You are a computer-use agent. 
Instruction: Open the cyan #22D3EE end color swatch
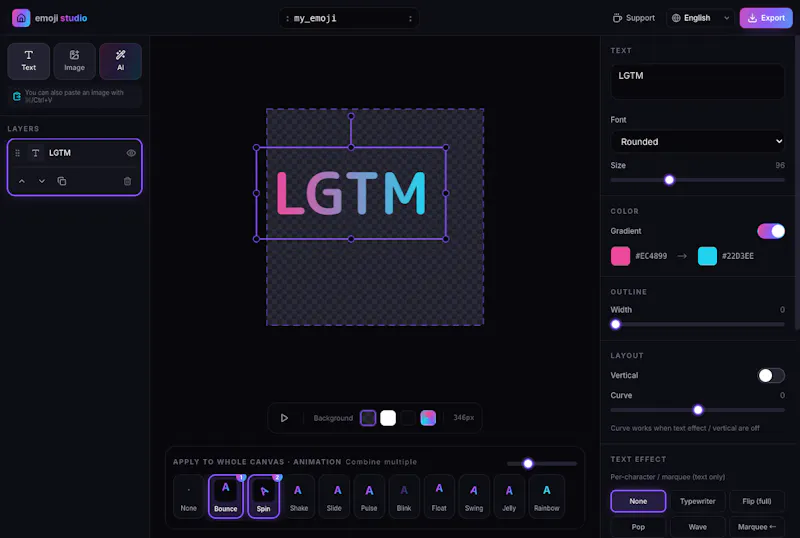coord(707,256)
